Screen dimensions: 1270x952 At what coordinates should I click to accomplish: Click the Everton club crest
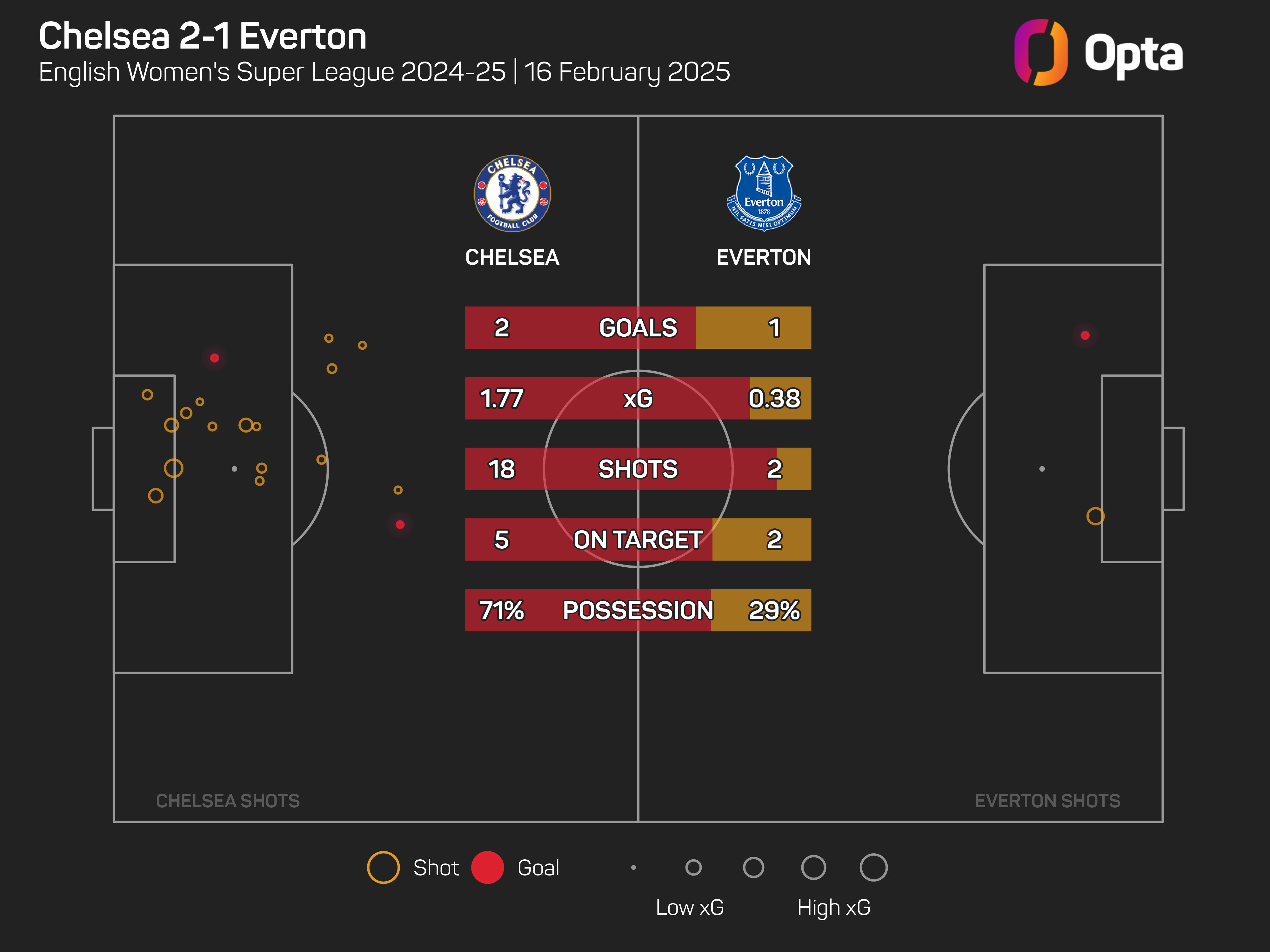[763, 193]
